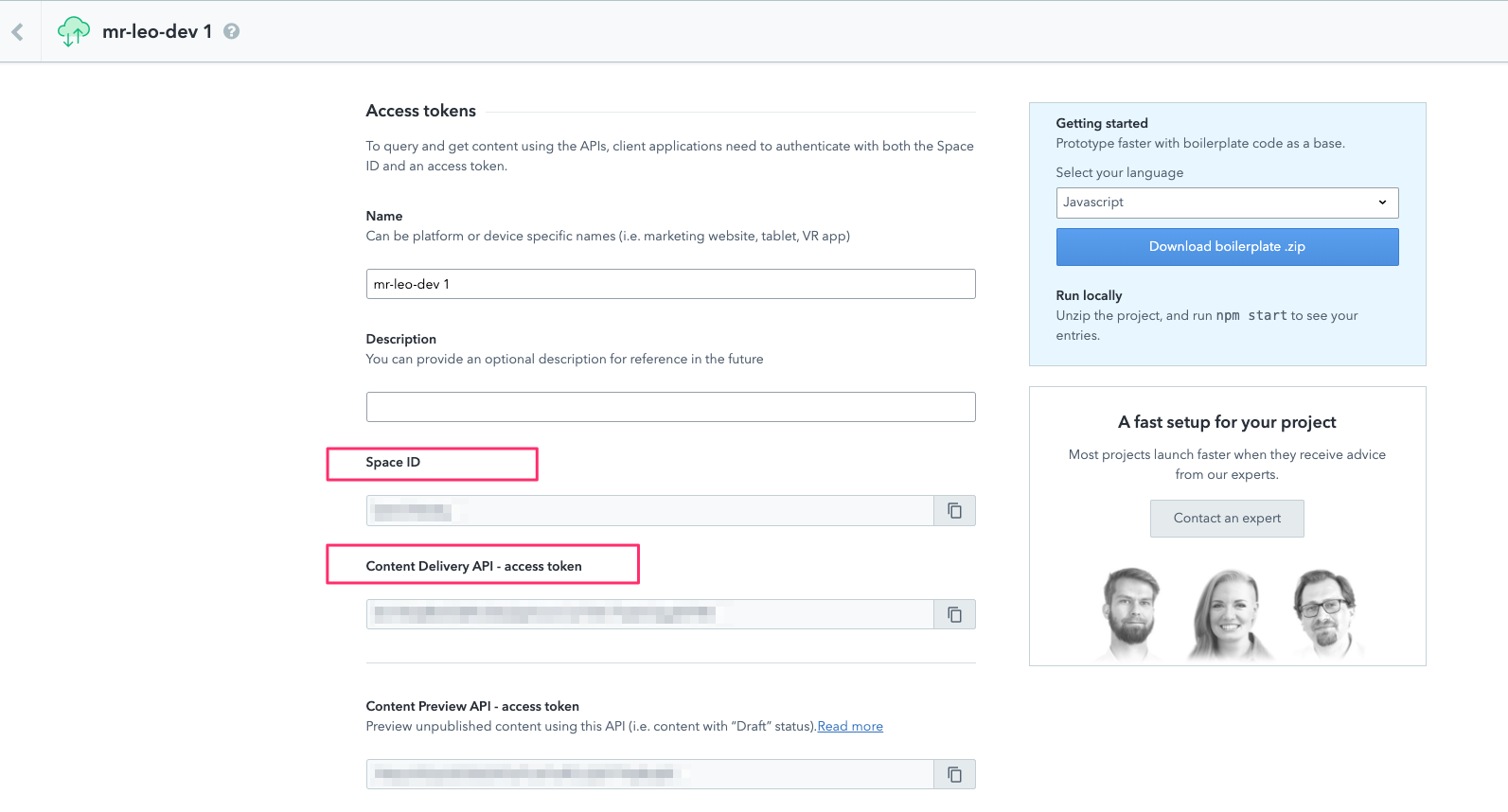Click the bearded expert portrait photo
The image size is (1508, 812).
coord(1131,613)
